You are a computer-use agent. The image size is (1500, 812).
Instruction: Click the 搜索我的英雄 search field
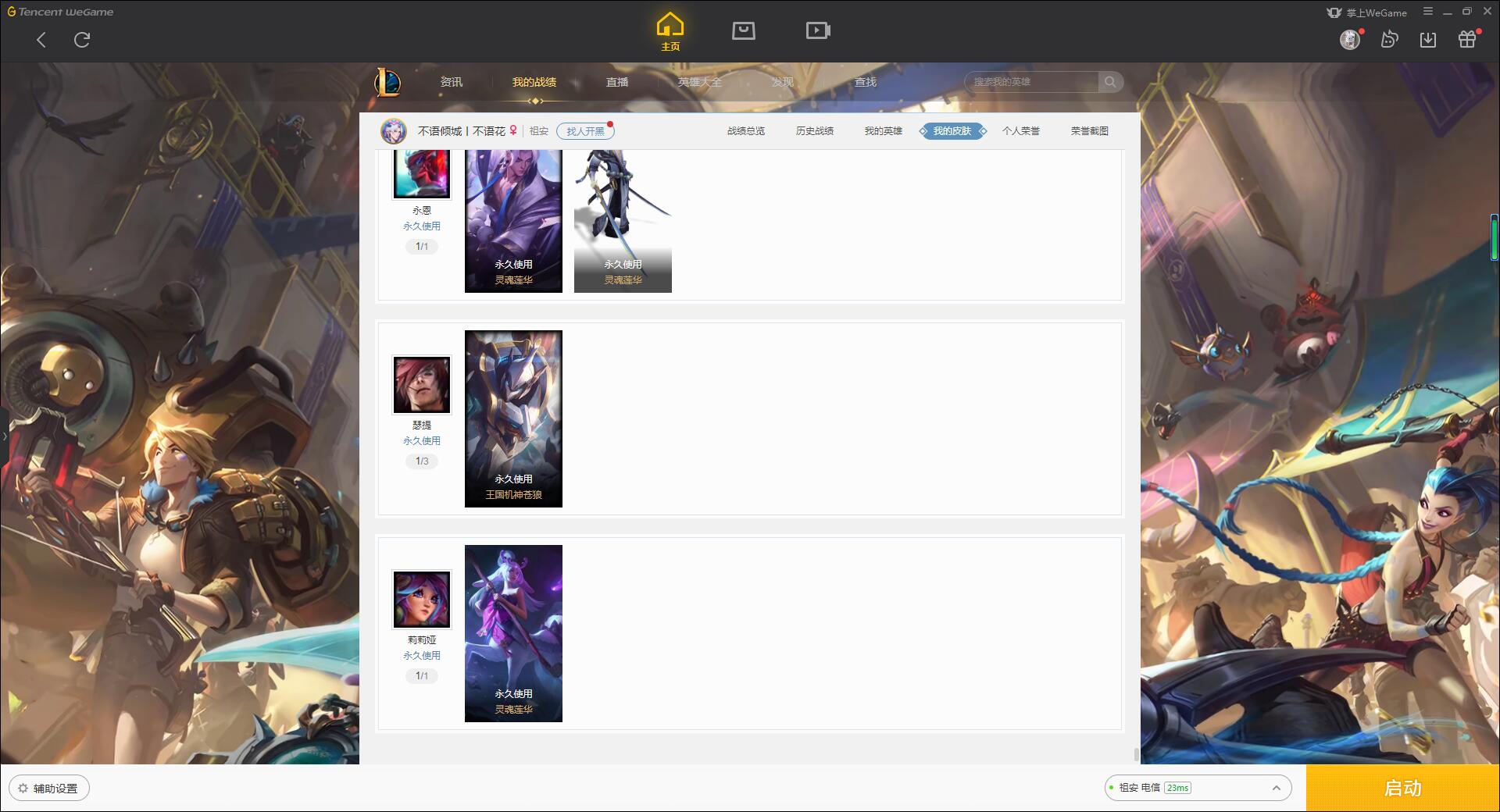[x=1033, y=82]
